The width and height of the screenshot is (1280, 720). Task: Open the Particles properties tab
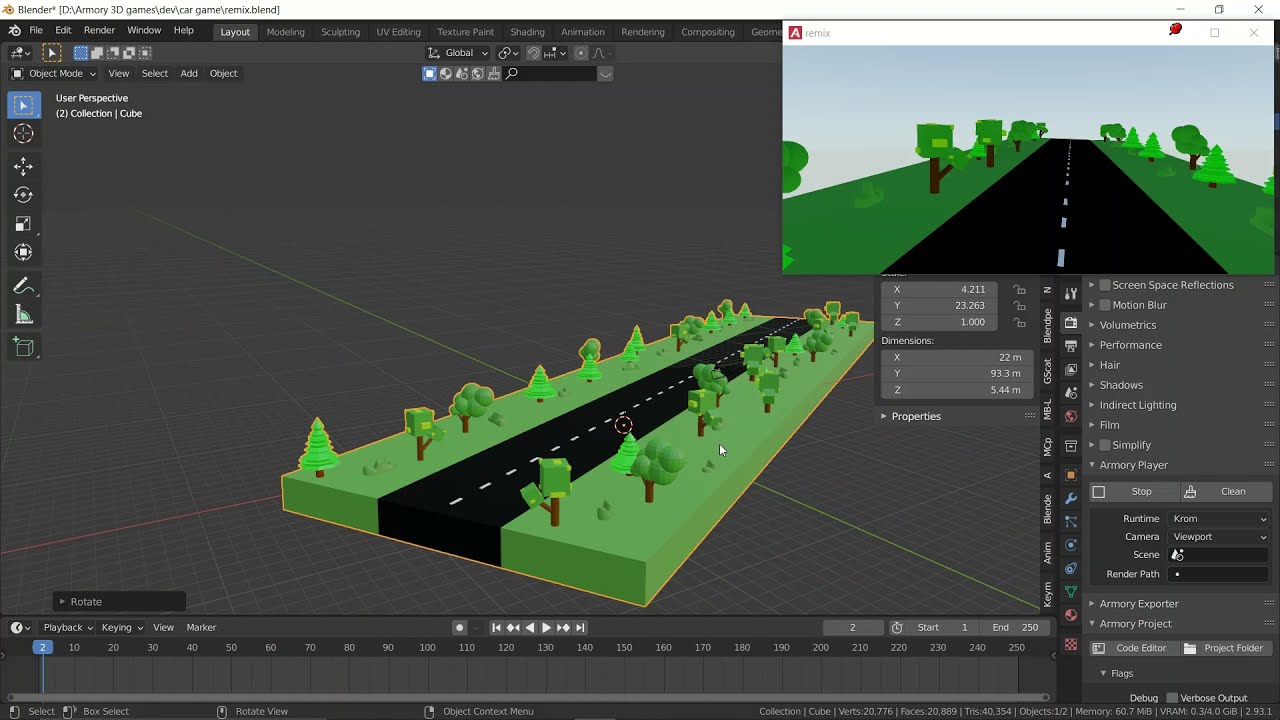tap(1071, 521)
